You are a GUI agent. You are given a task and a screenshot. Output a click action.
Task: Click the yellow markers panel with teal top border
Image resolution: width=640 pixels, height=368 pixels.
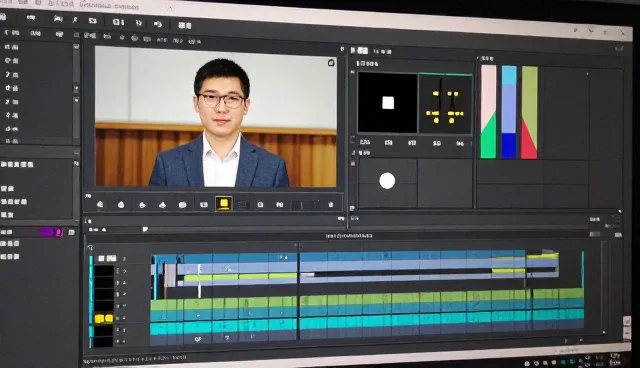[445, 104]
